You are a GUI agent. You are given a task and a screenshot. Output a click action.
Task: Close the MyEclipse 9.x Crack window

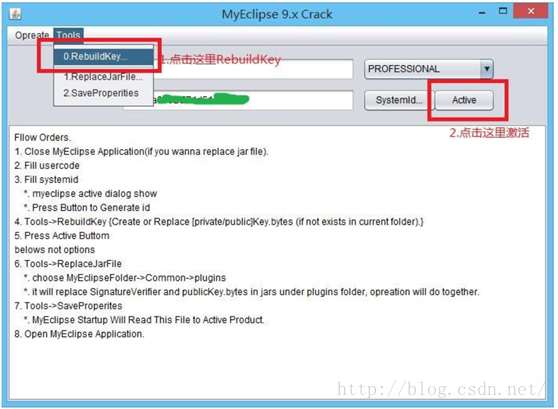[531, 11]
